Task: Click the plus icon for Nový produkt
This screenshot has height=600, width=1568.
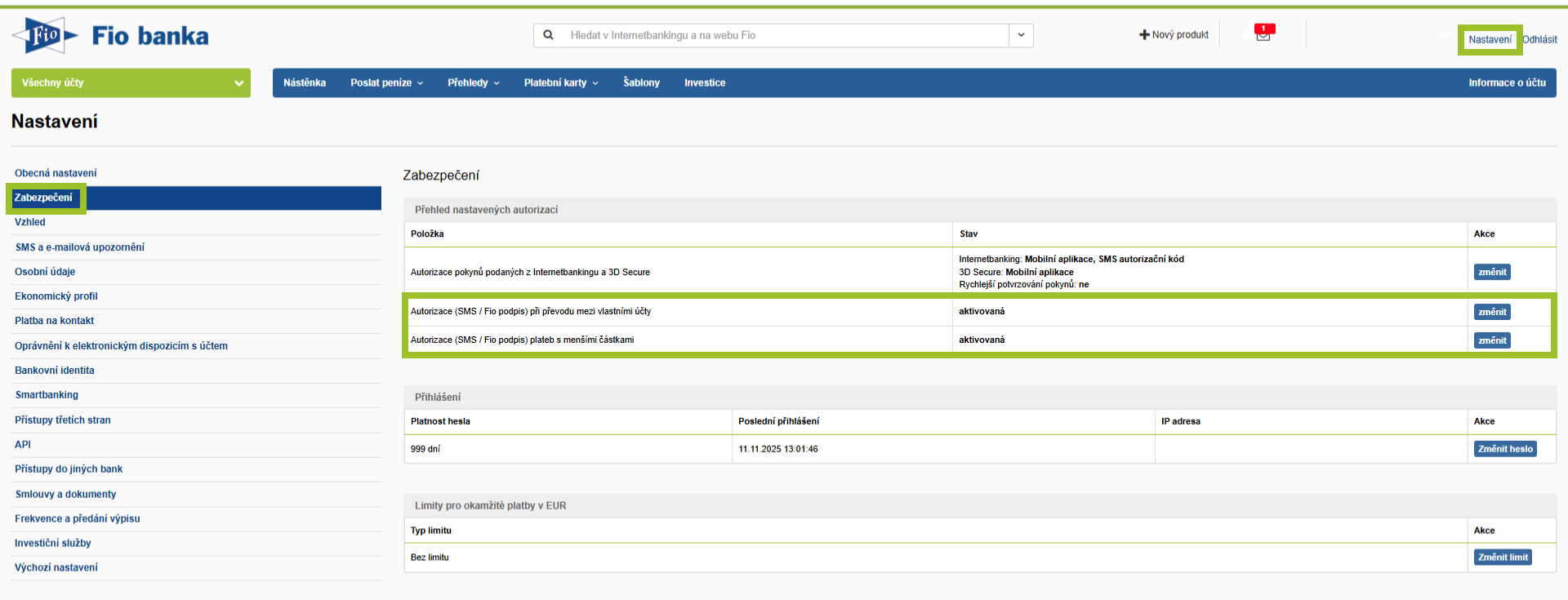Action: [x=1144, y=35]
